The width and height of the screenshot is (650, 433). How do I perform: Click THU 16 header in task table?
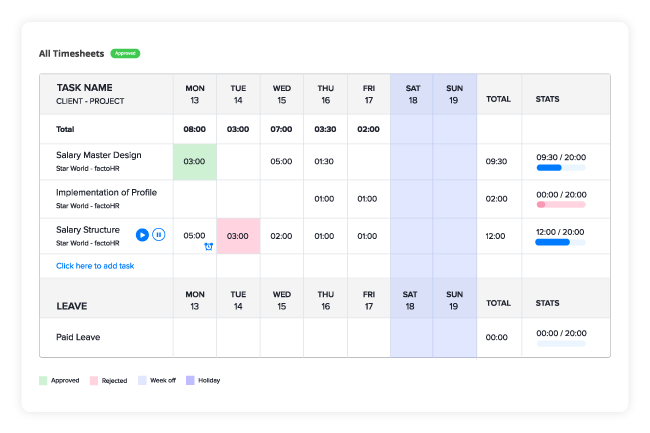(x=325, y=94)
